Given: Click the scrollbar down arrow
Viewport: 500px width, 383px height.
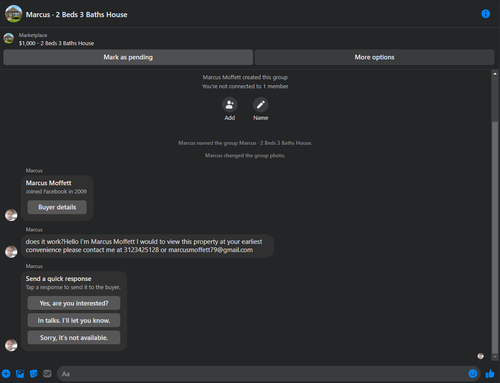Looking at the screenshot, I should [x=495, y=357].
